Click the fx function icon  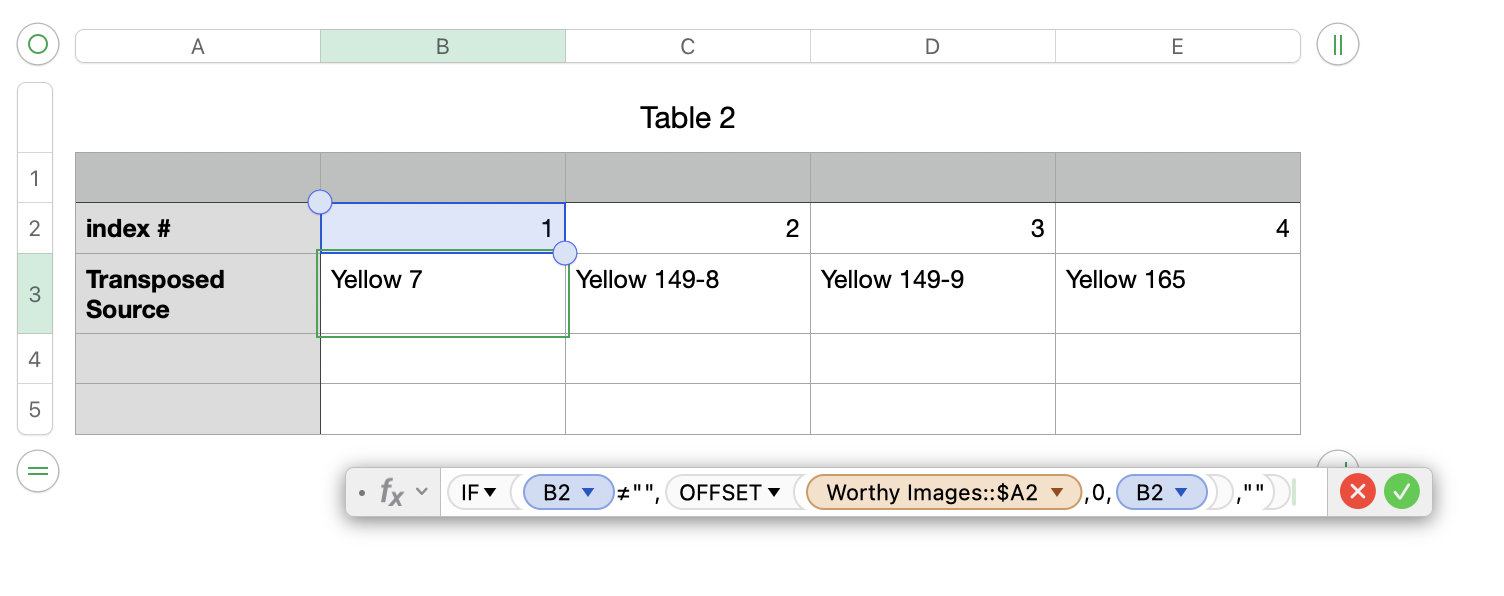391,492
